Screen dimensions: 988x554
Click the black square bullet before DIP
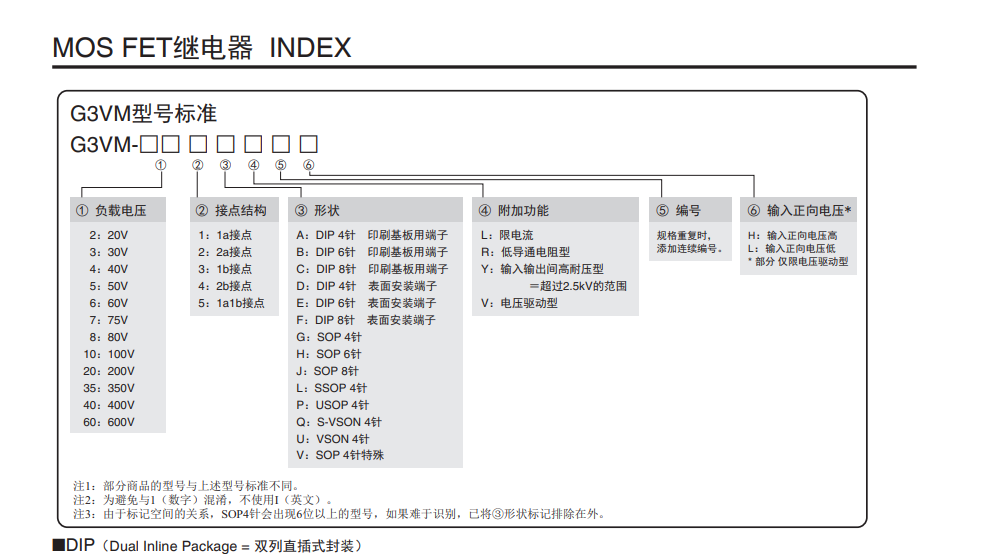[58, 545]
